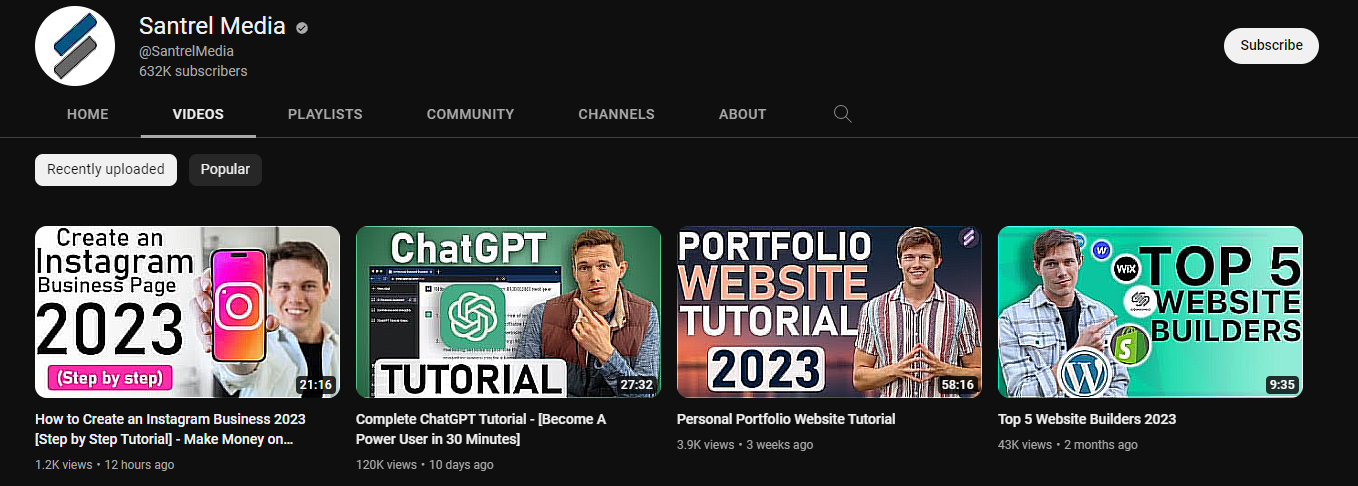
Task: Open the PLAYLISTS tab
Action: (325, 114)
